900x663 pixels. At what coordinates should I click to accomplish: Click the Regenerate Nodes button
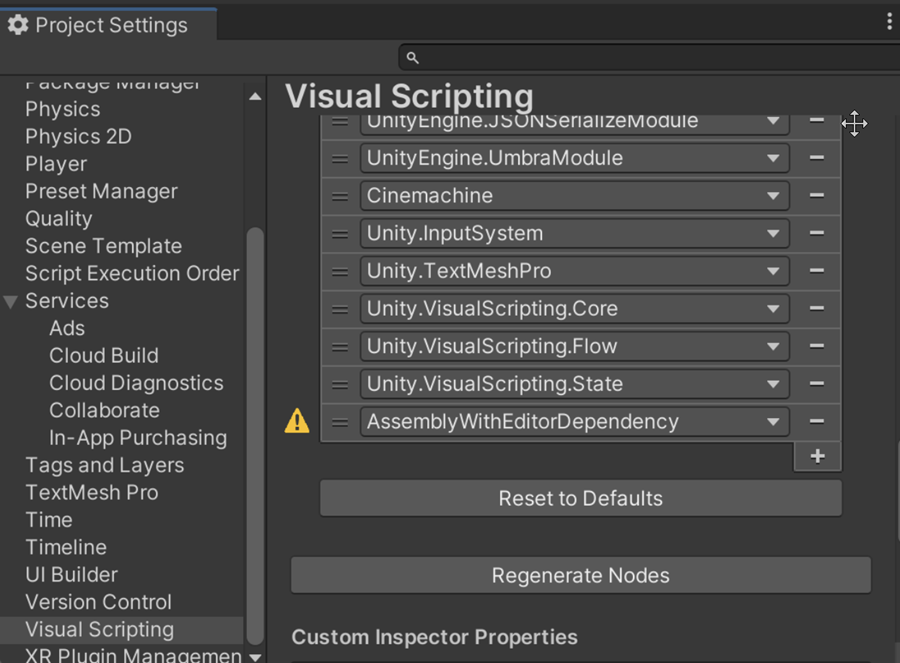pos(580,575)
